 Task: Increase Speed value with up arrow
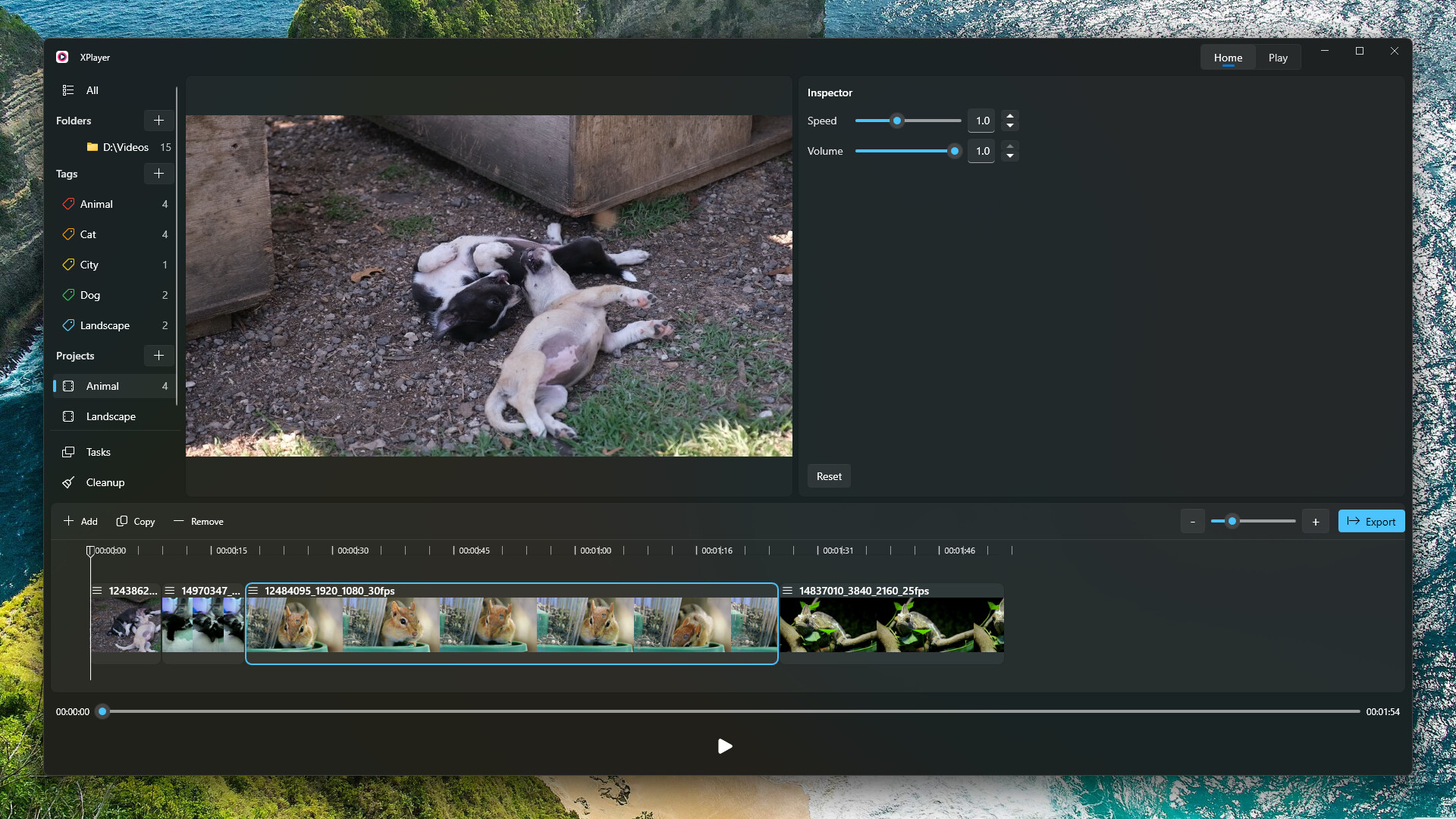(1010, 116)
